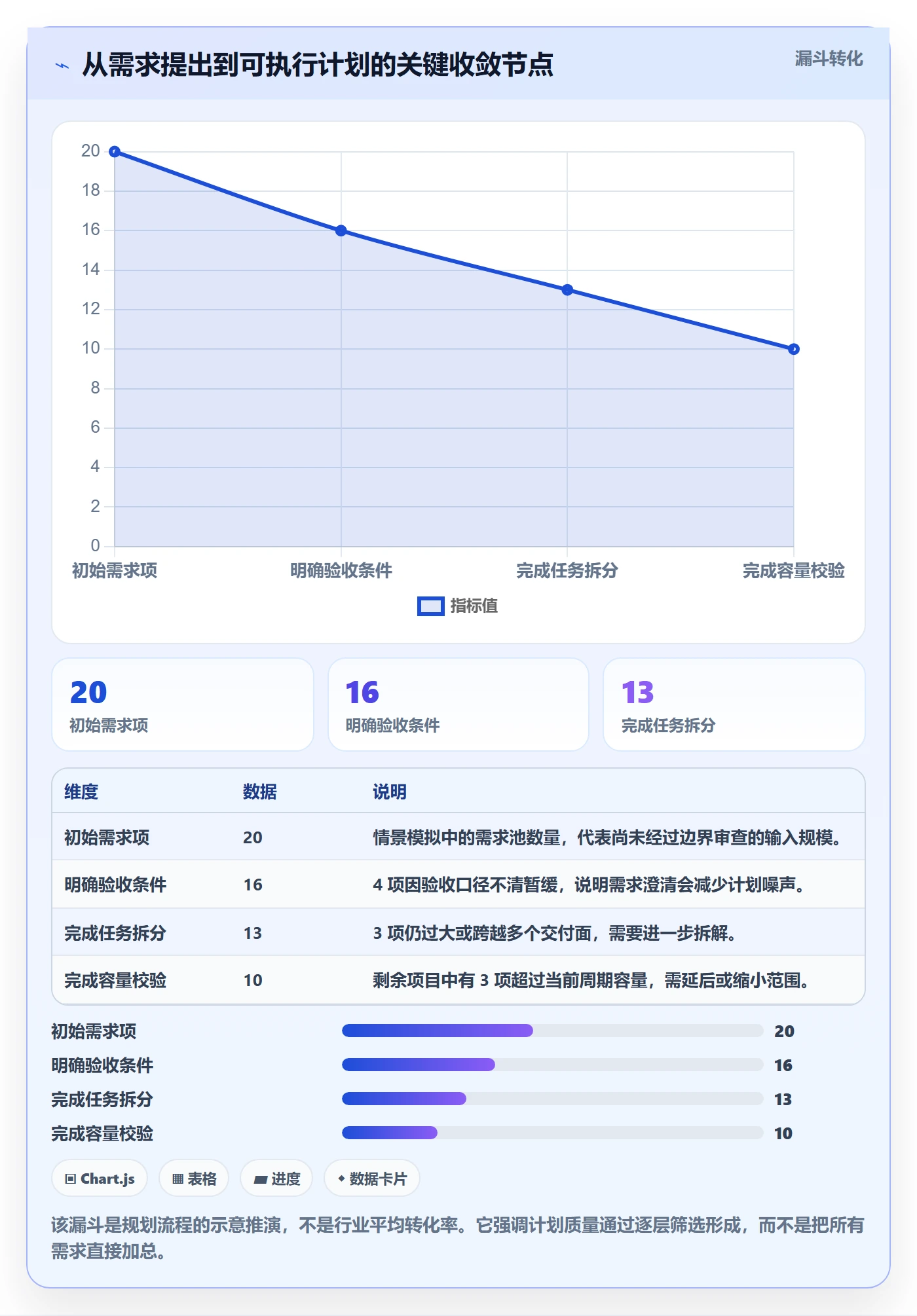
Task: Click the 进度 tag chip
Action: click(x=276, y=1179)
